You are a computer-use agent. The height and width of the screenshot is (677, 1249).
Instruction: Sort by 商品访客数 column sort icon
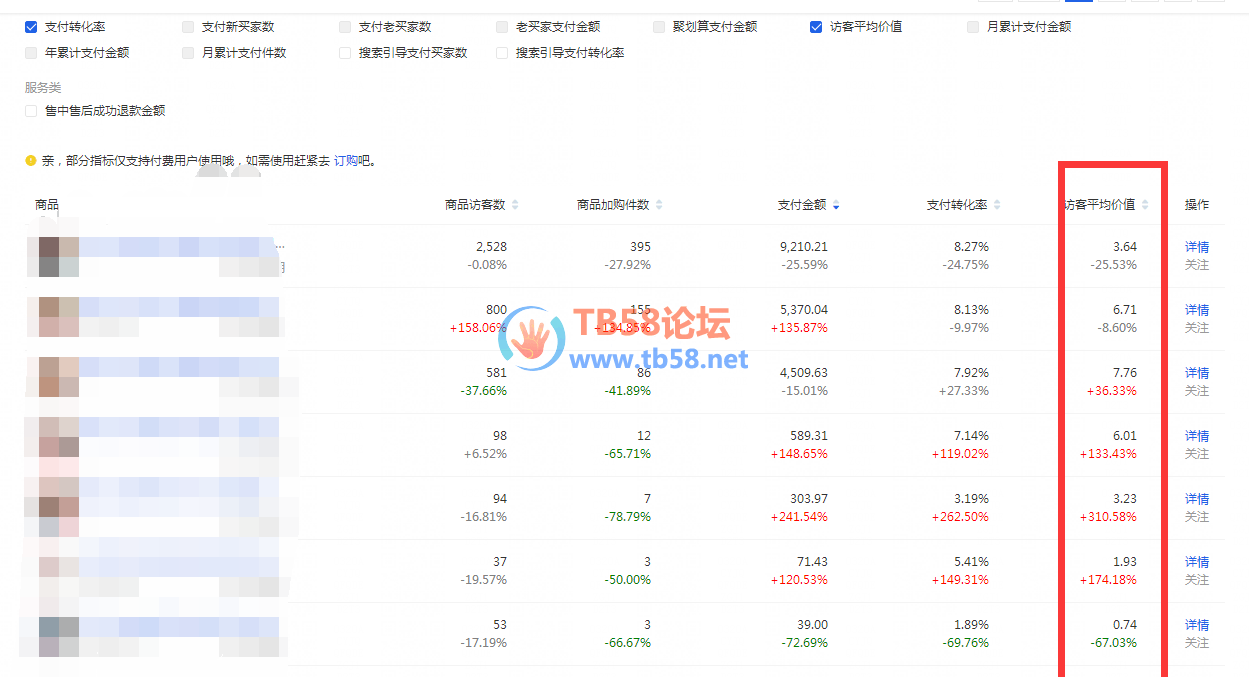point(515,205)
